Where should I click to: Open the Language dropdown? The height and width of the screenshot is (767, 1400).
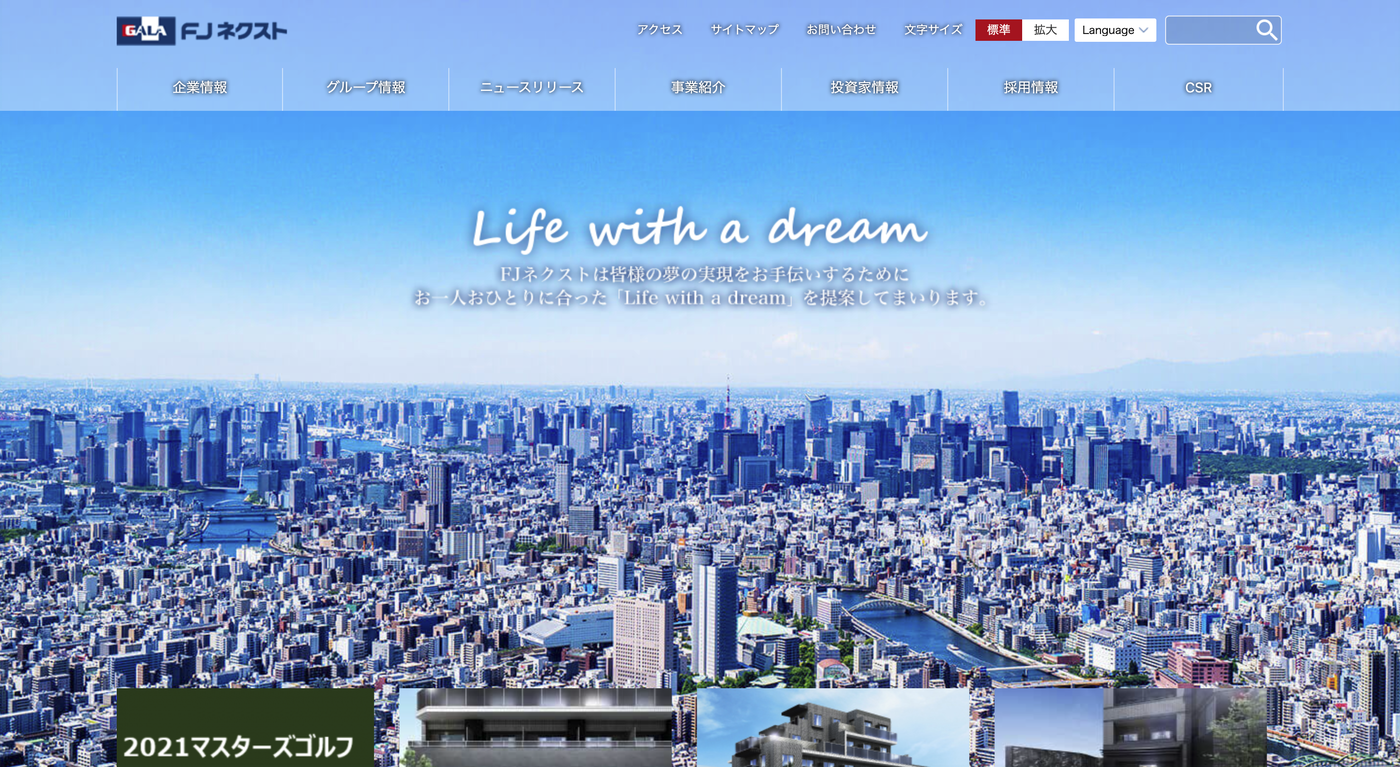coord(1115,30)
